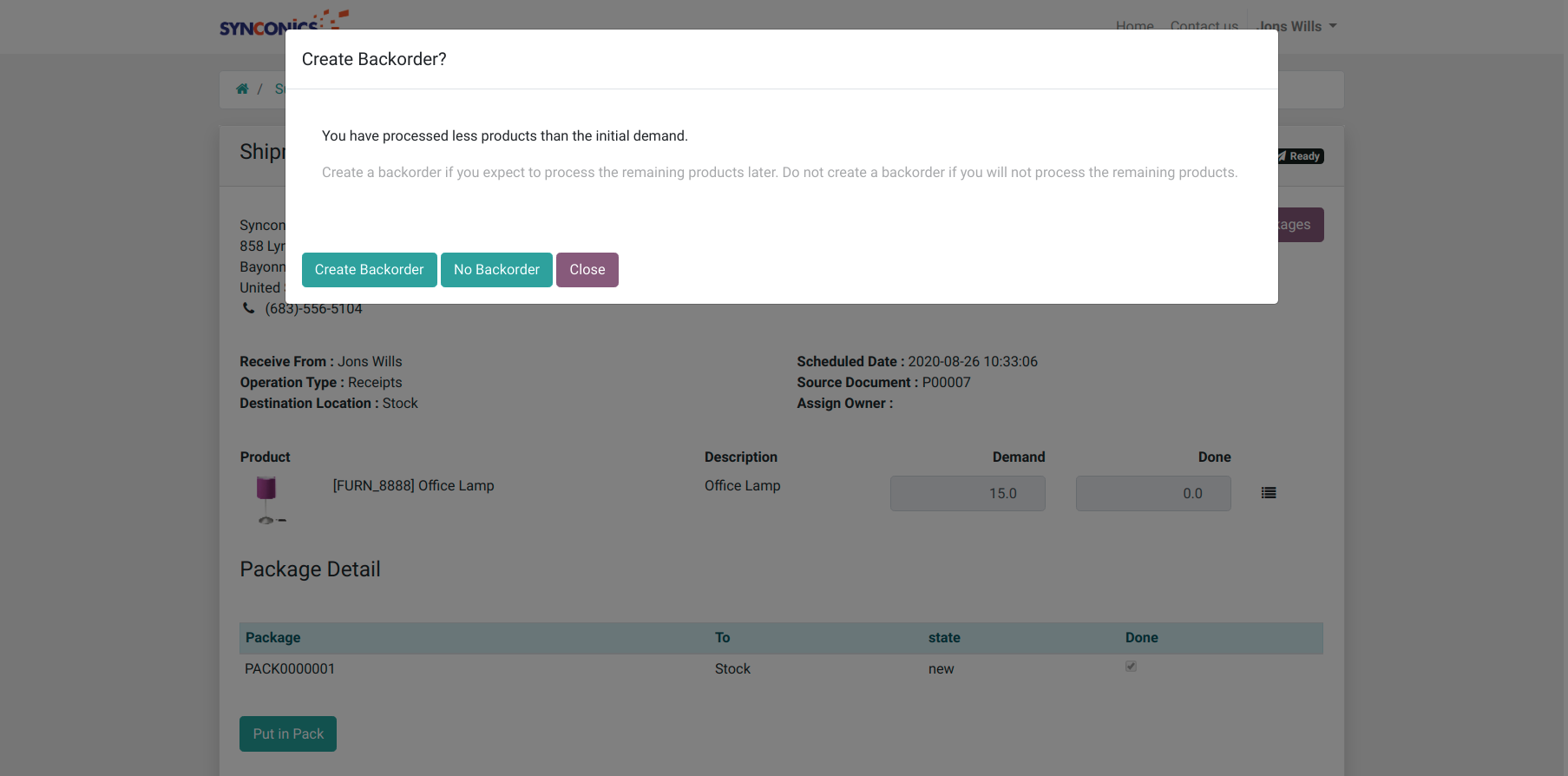Confirm with the Create Backorder button
This screenshot has height=776, width=1568.
click(x=369, y=270)
